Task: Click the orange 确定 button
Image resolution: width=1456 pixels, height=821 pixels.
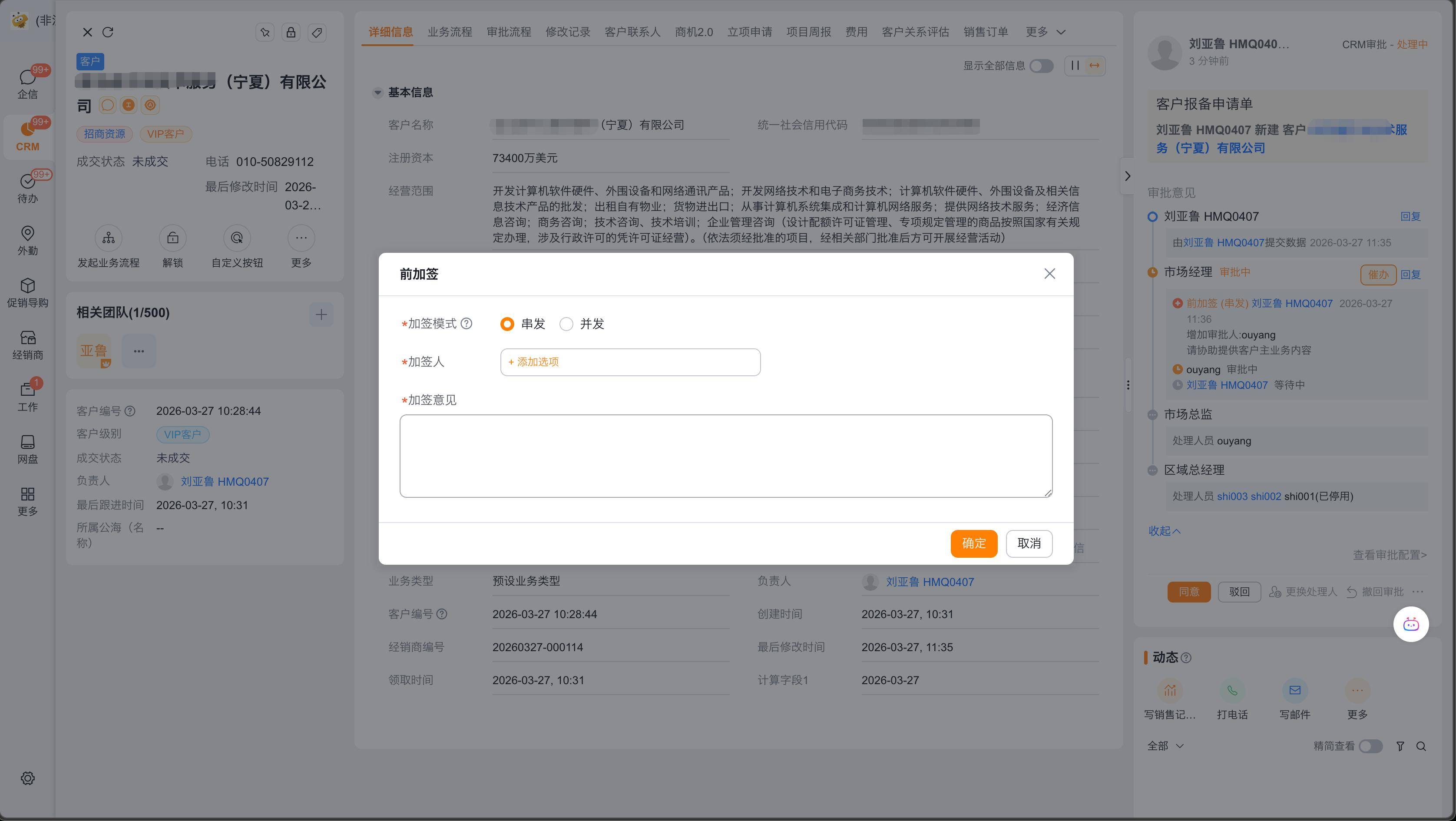Action: pos(973,543)
